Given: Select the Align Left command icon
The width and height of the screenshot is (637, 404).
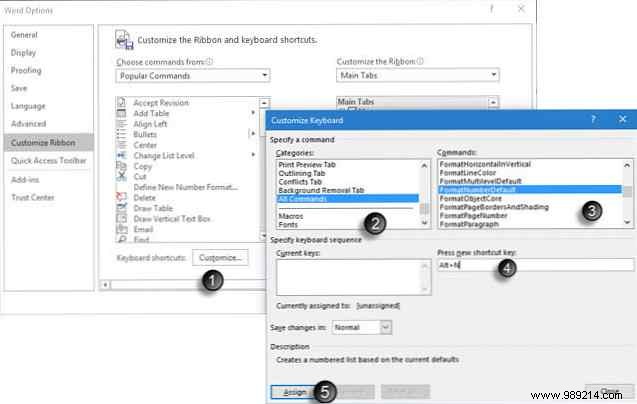Looking at the screenshot, I should point(121,124).
